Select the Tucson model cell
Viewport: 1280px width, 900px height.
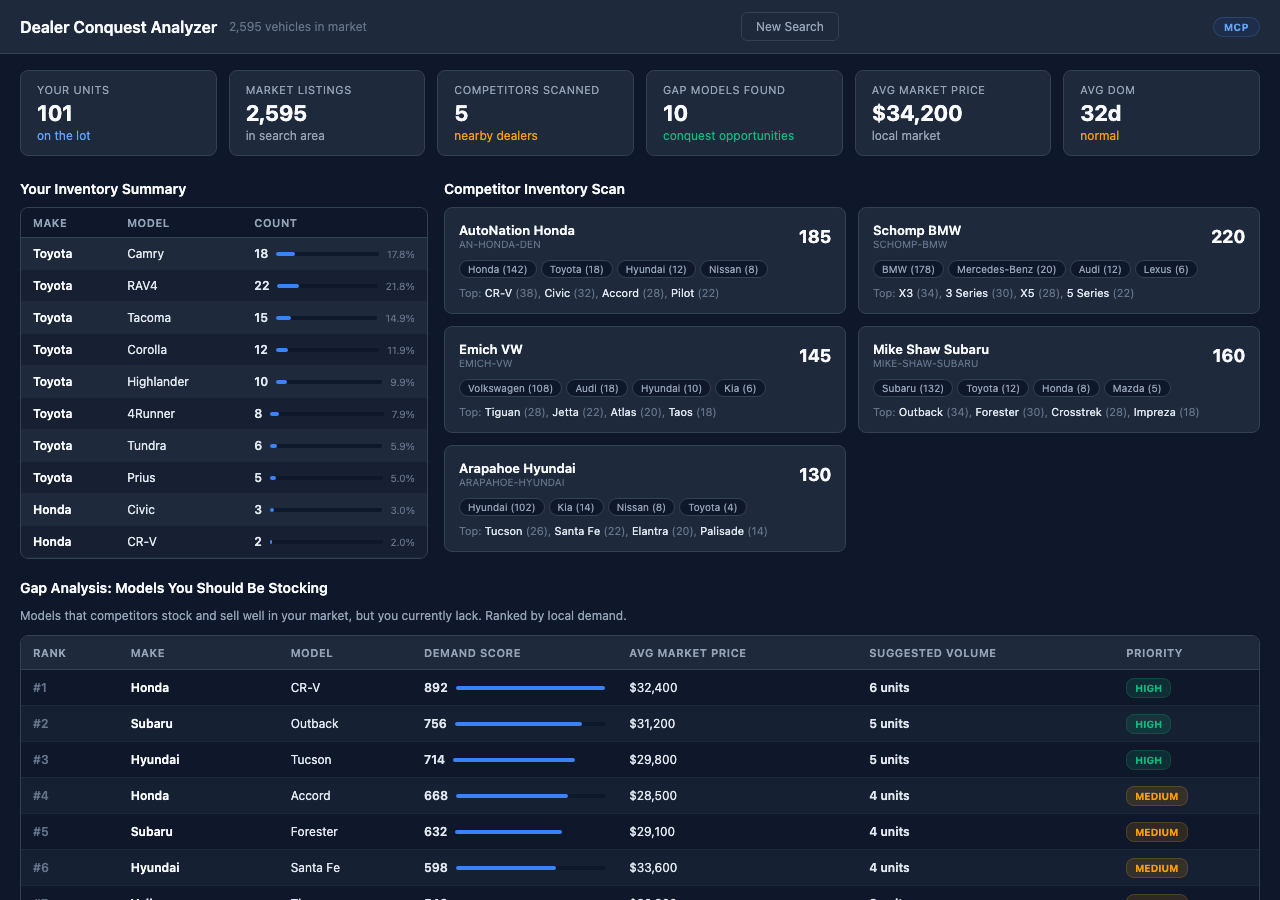[x=311, y=760]
